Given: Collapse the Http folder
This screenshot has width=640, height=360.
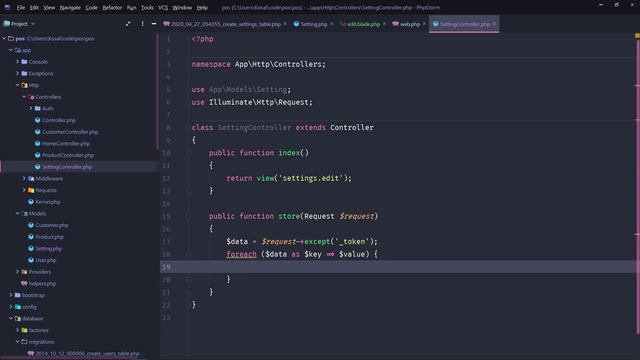Looking at the screenshot, I should [18, 85].
